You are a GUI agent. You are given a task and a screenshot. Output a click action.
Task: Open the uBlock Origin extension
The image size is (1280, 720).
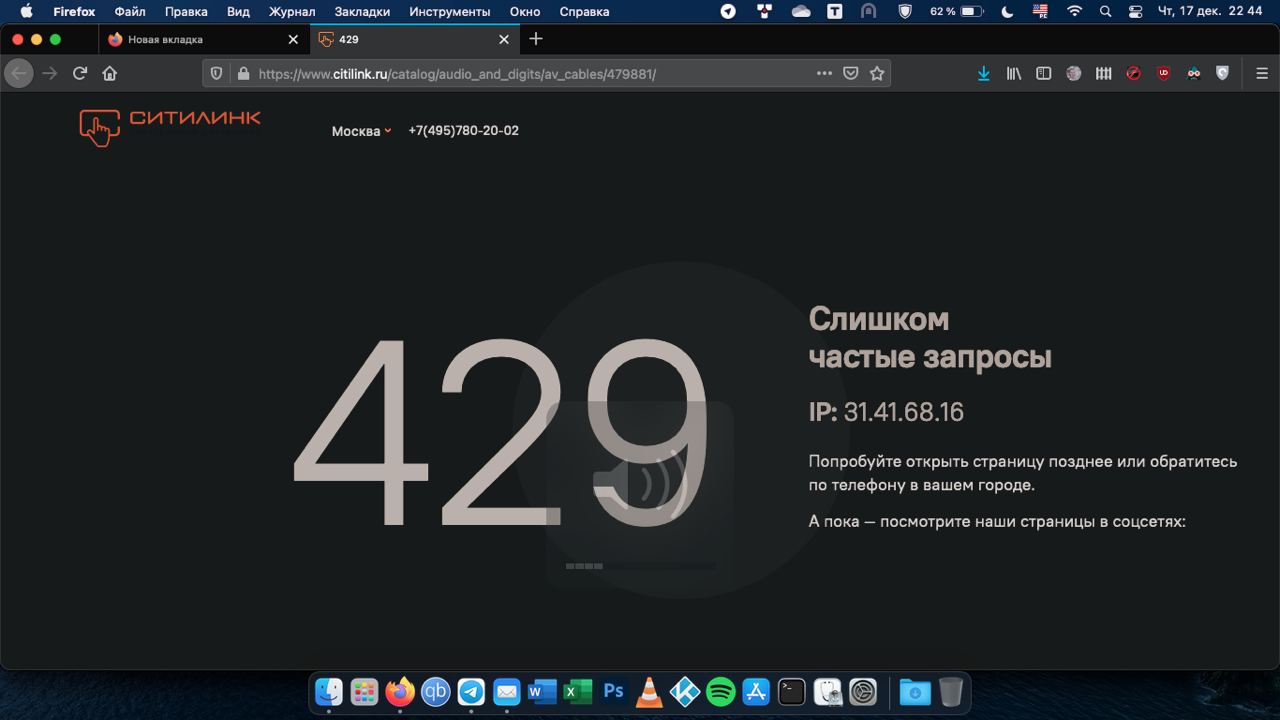point(1163,73)
